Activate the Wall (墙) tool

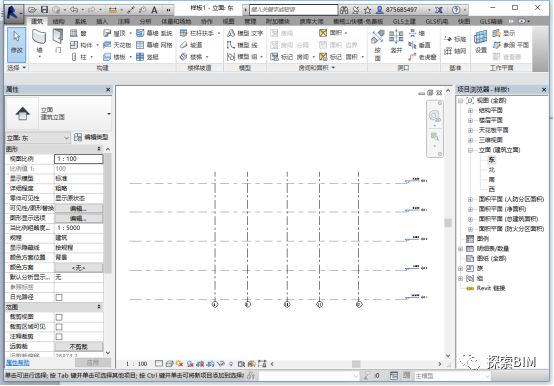point(39,44)
